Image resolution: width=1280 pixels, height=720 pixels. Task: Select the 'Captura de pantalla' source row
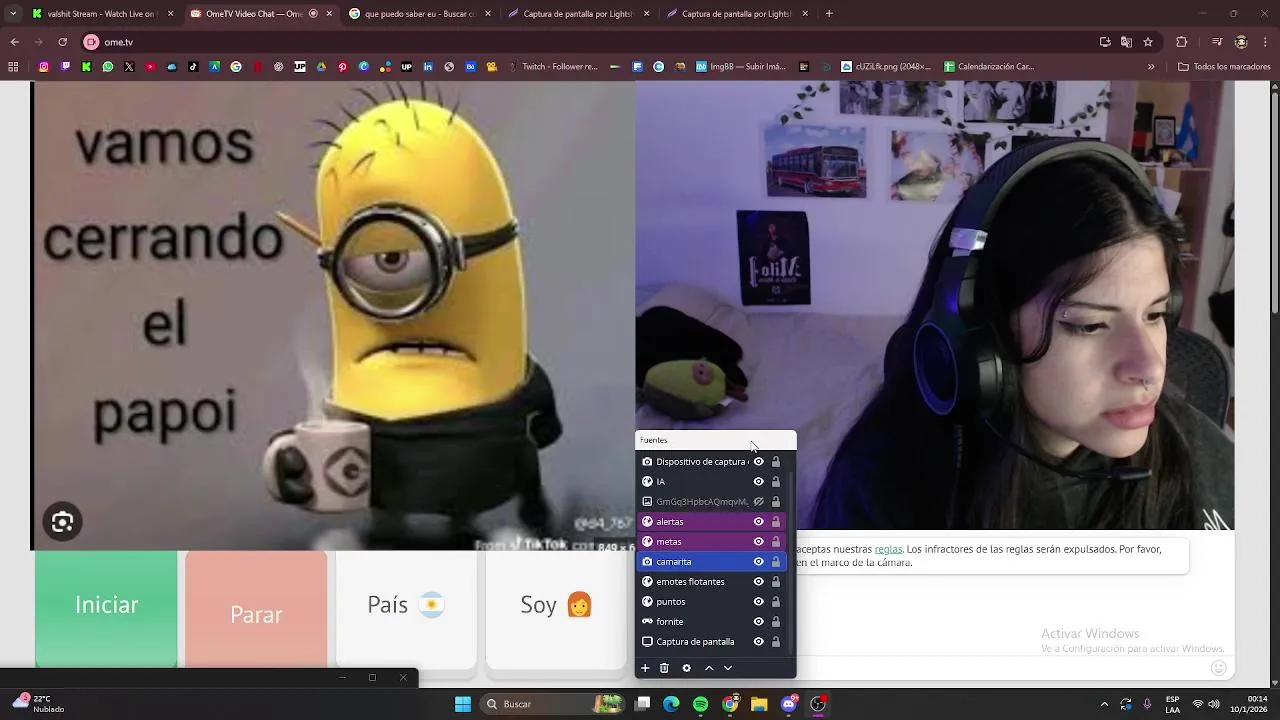pos(712,642)
